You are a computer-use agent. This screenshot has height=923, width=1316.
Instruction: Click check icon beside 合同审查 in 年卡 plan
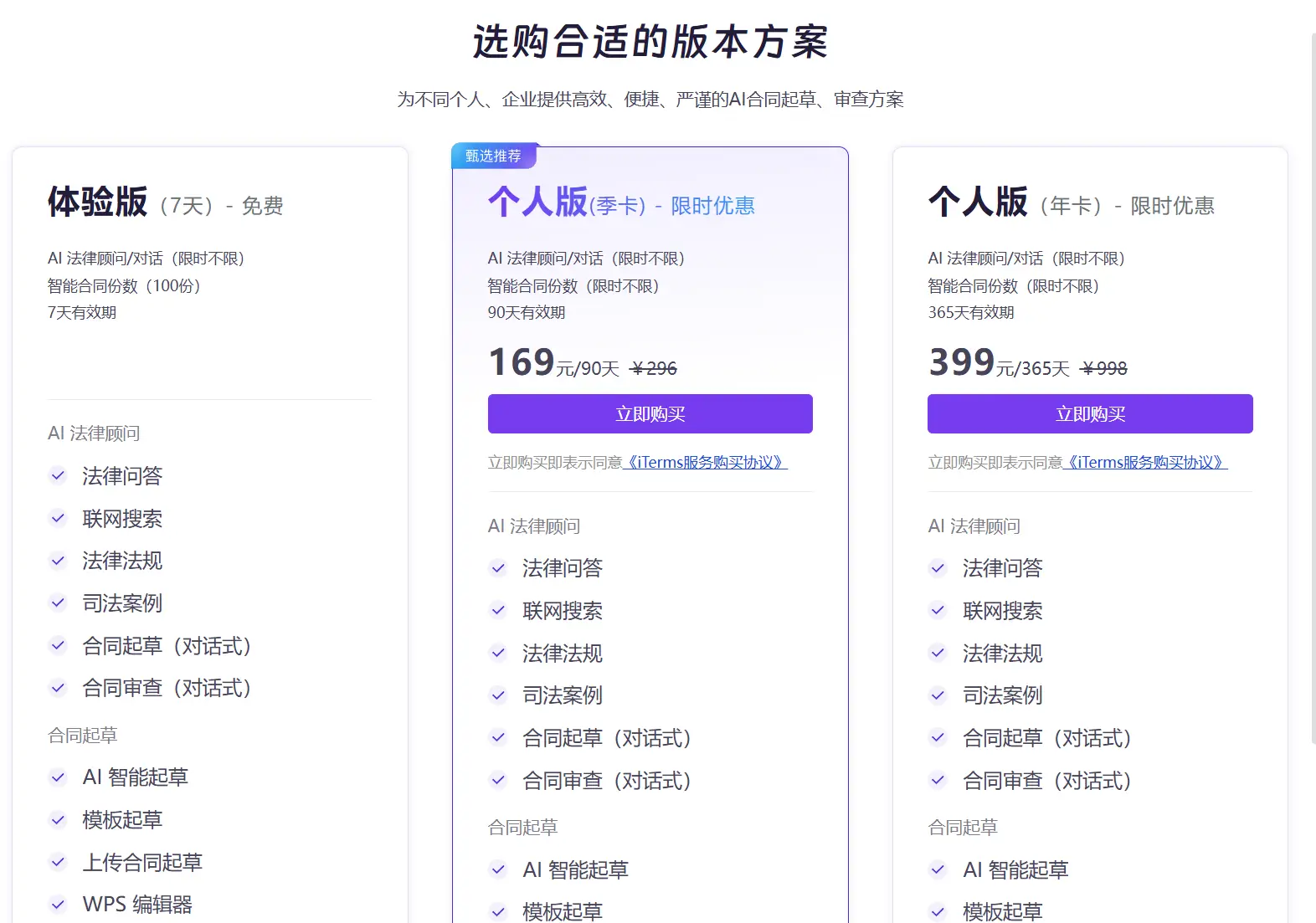click(938, 781)
